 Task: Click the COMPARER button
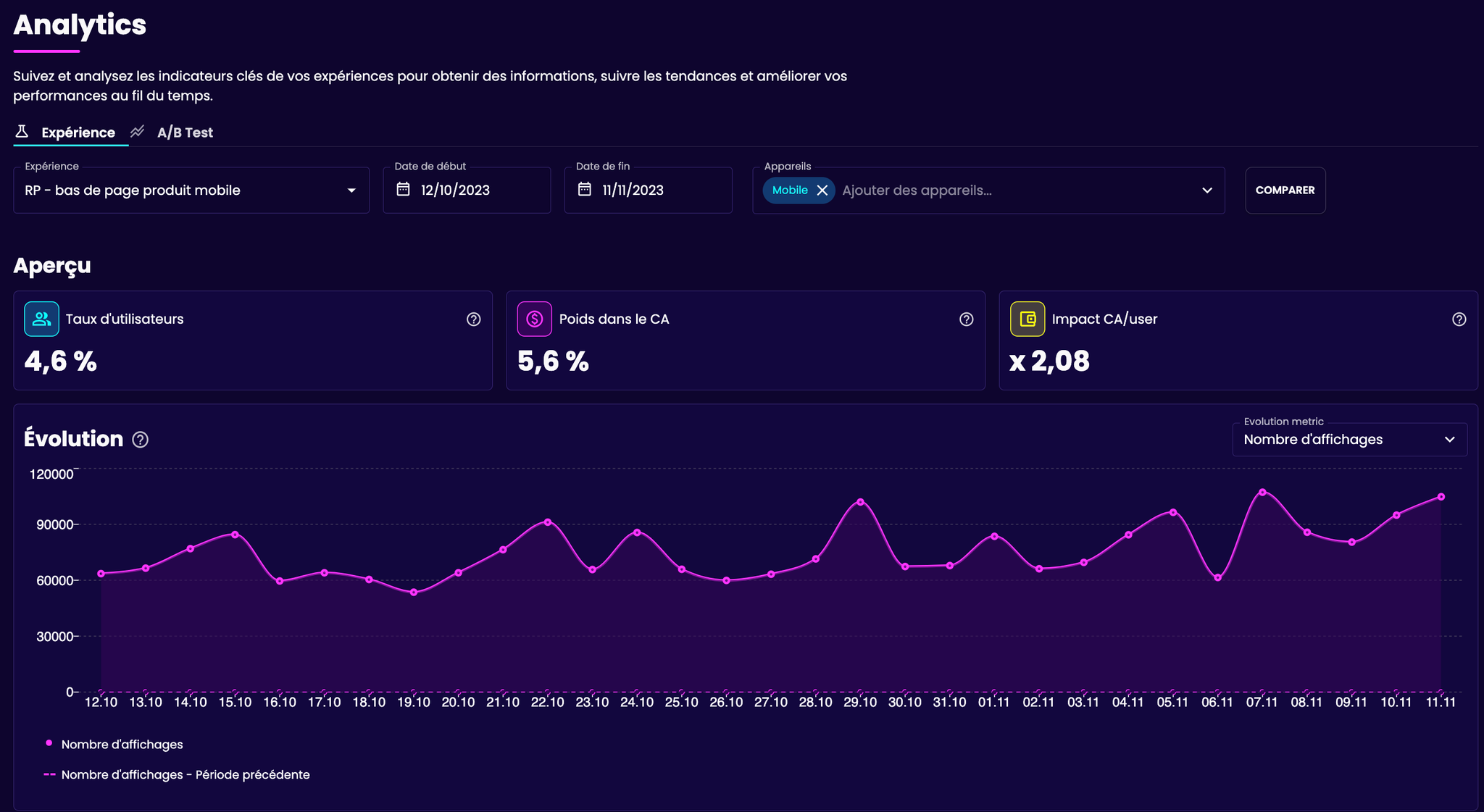pyautogui.click(x=1285, y=191)
